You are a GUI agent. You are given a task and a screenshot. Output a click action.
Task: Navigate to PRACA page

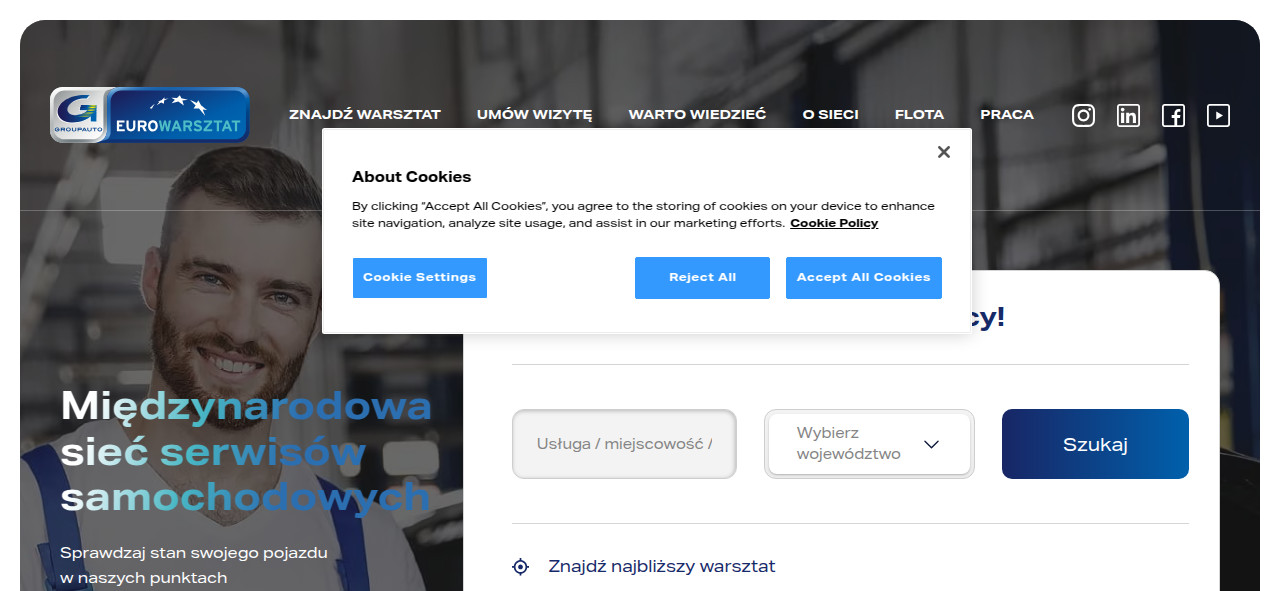click(x=1007, y=115)
